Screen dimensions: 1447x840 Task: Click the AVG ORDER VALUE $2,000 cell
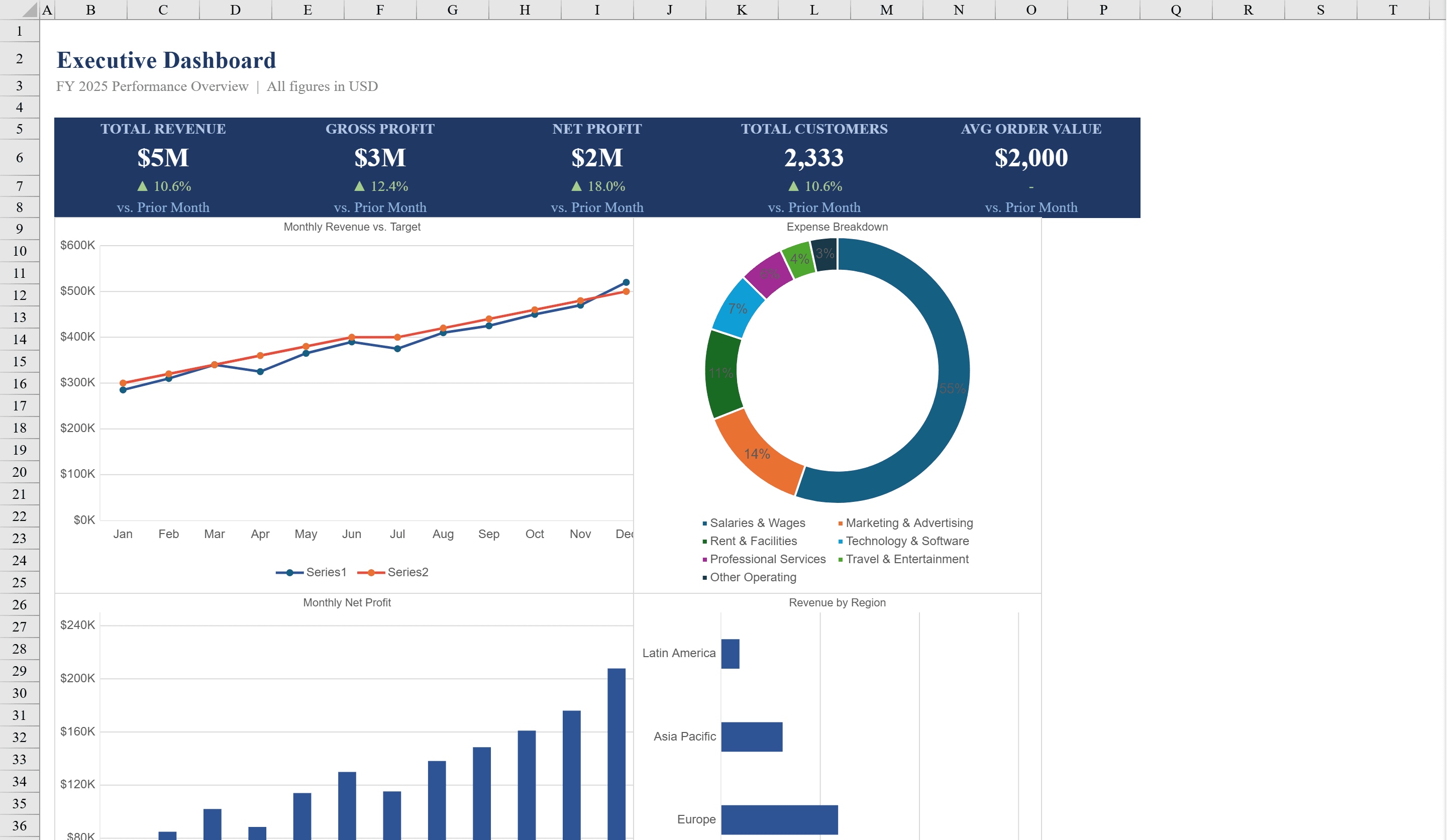pos(1031,157)
